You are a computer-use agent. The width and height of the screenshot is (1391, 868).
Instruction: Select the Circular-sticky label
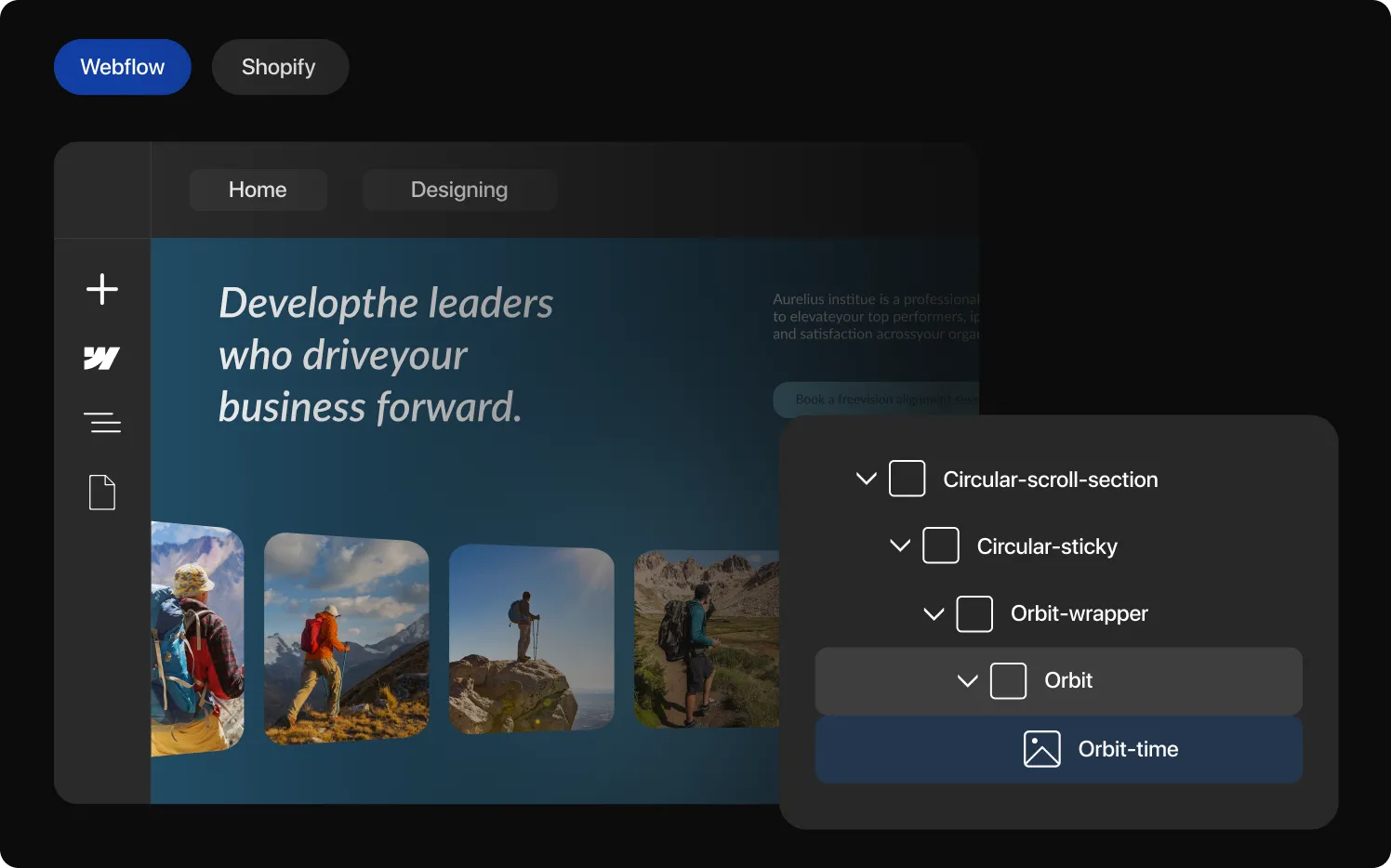pos(1047,546)
